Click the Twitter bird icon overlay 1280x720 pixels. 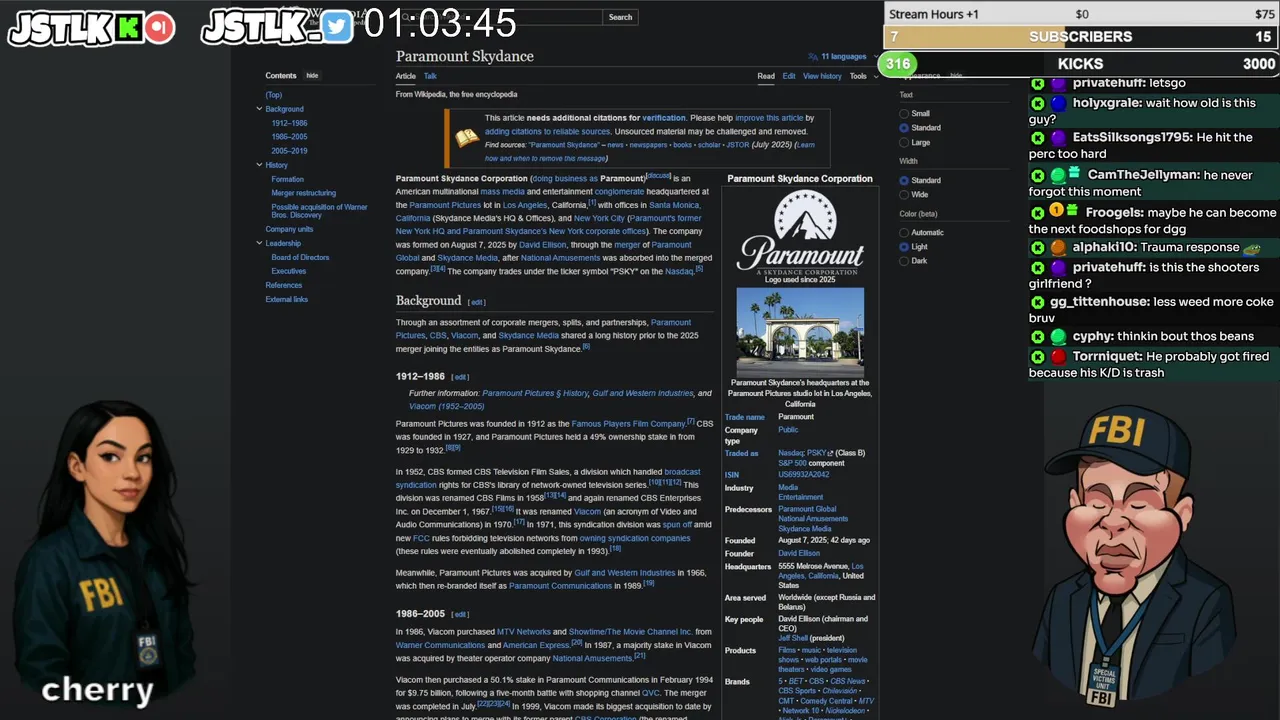[338, 27]
